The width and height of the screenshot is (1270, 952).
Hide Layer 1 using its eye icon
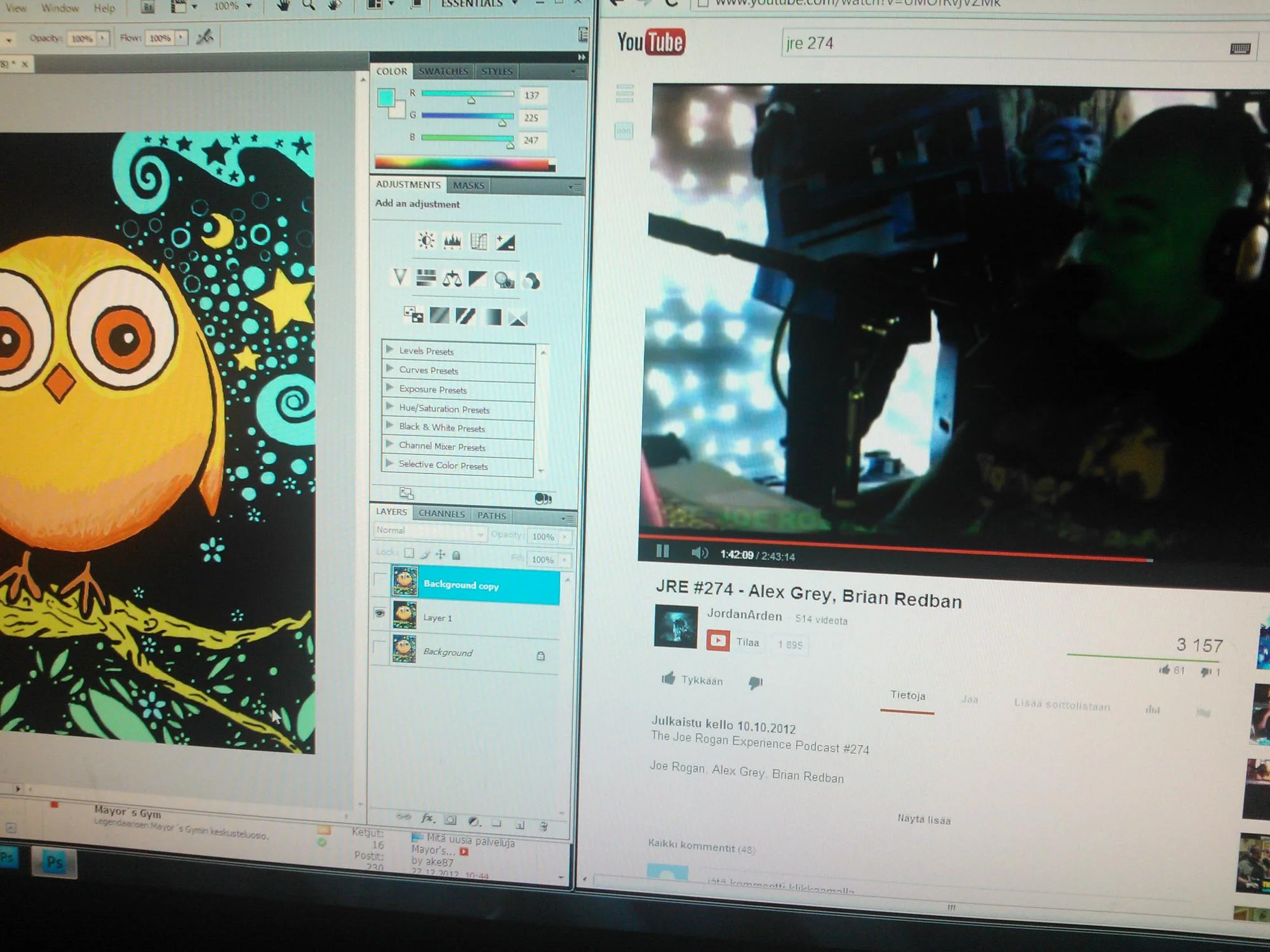380,613
